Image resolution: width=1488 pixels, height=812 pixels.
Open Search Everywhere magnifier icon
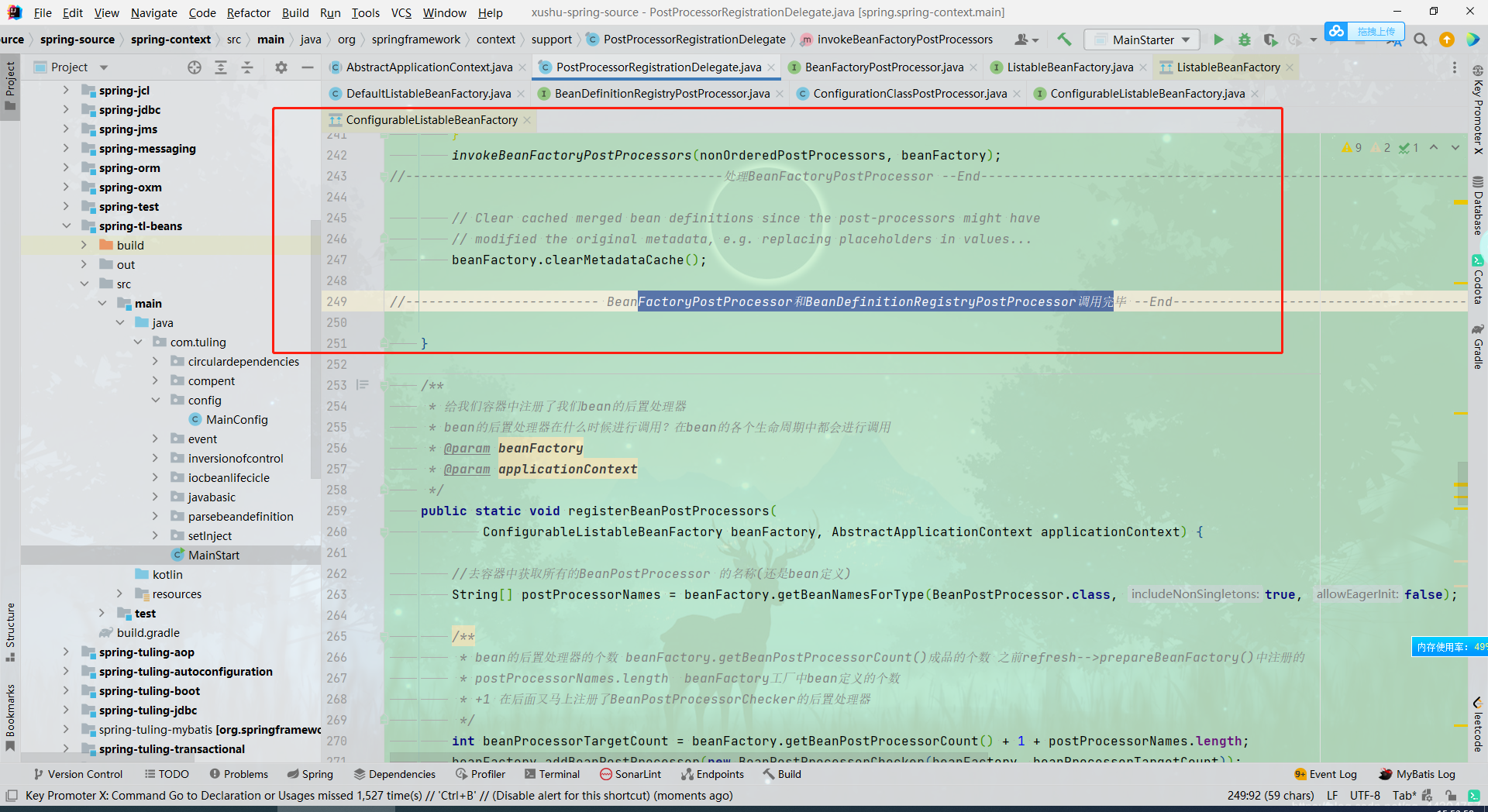(1420, 40)
